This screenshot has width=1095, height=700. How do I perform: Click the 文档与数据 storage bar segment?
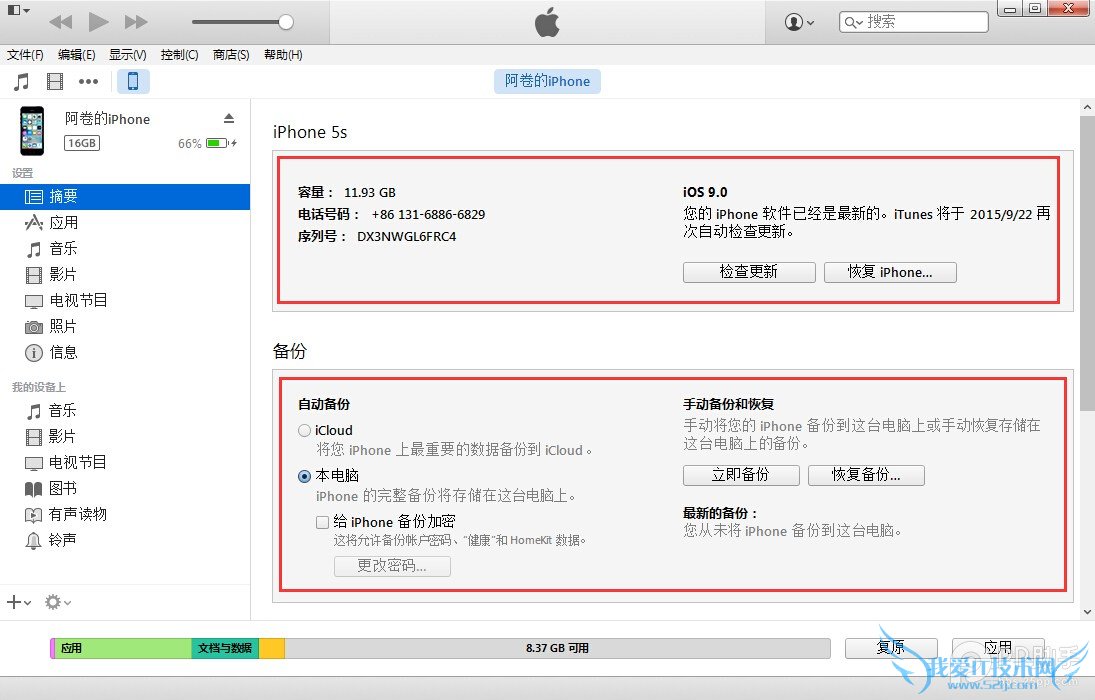coord(225,648)
